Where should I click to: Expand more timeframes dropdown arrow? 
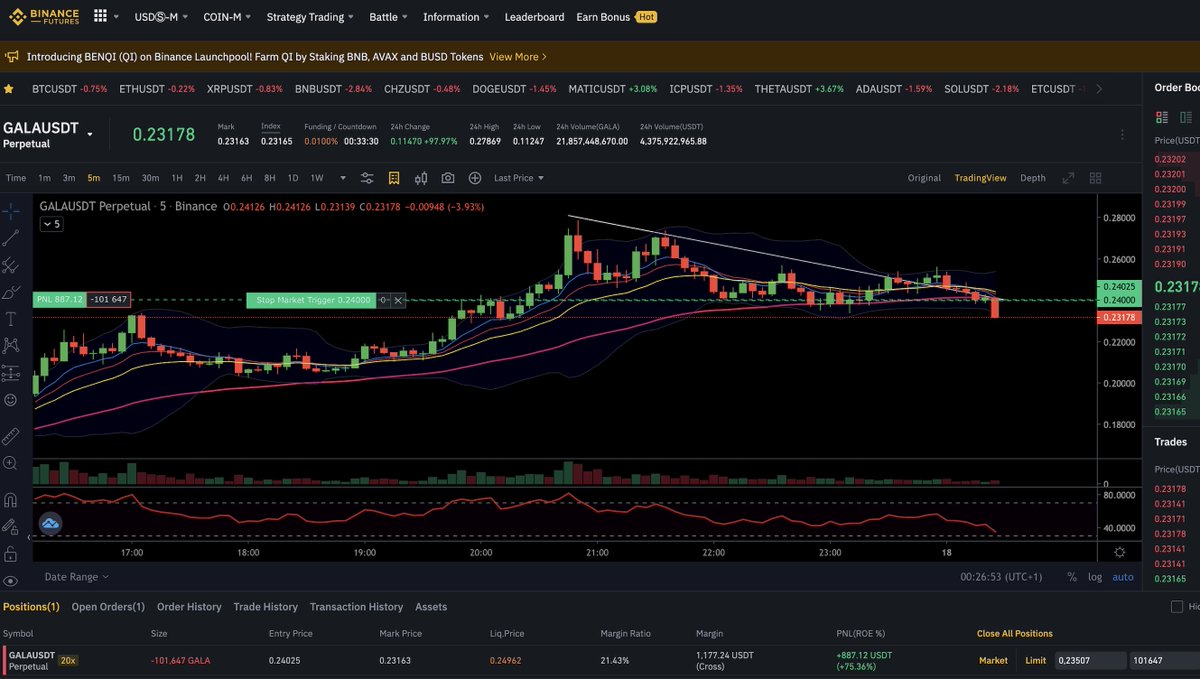pyautogui.click(x=343, y=178)
